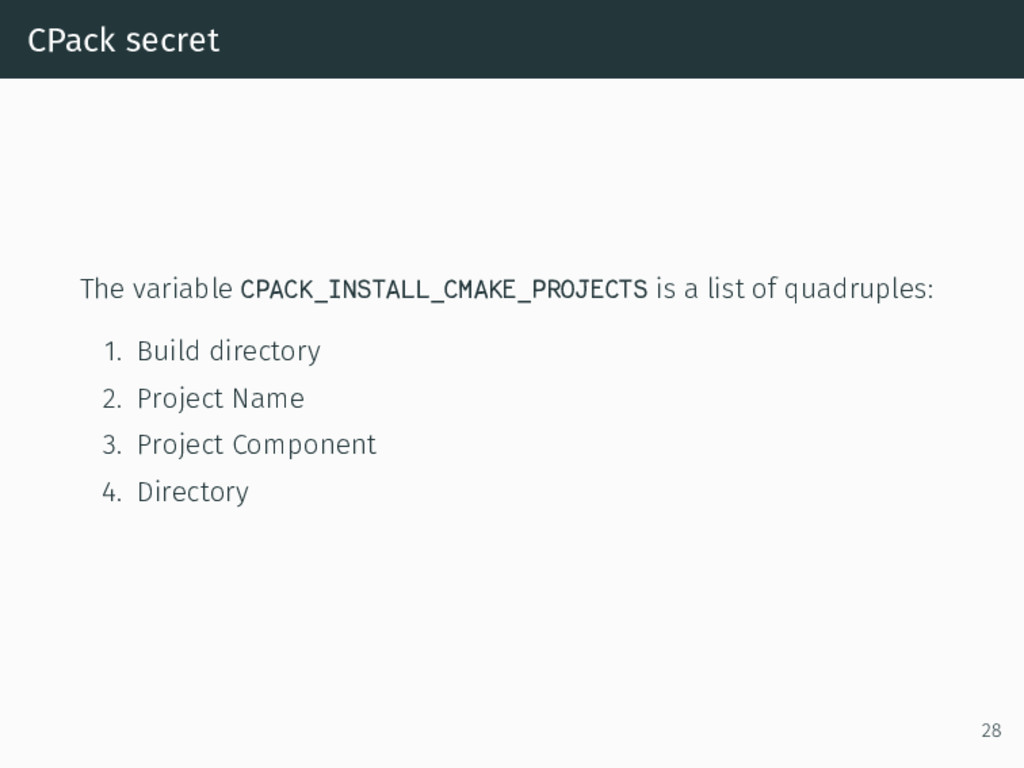Click the list number '1.'
This screenshot has height=768, width=1024.
pyautogui.click(x=113, y=352)
